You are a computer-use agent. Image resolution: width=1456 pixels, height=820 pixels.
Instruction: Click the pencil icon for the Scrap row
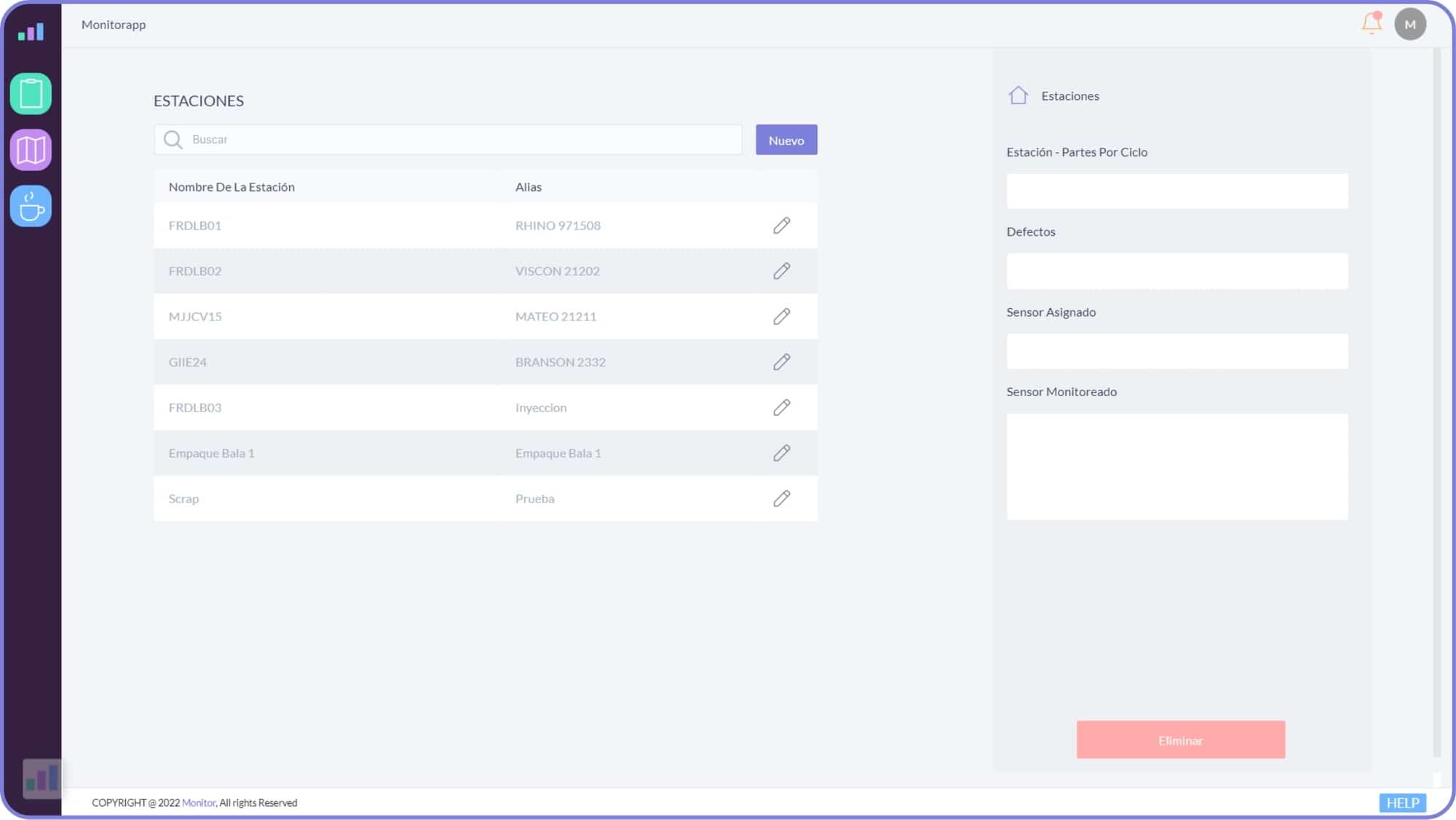tap(781, 499)
